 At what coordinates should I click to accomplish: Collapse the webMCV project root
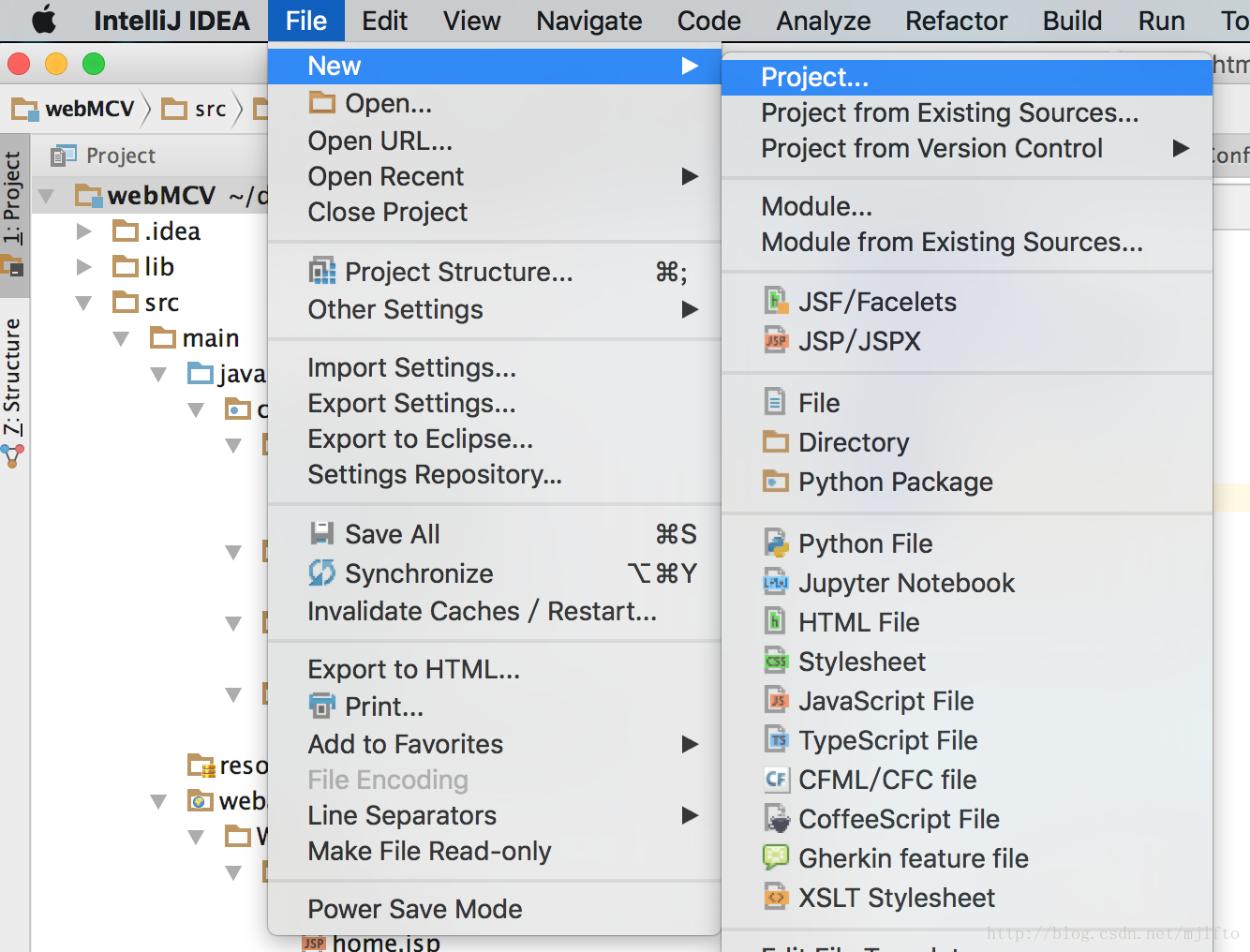click(x=46, y=196)
